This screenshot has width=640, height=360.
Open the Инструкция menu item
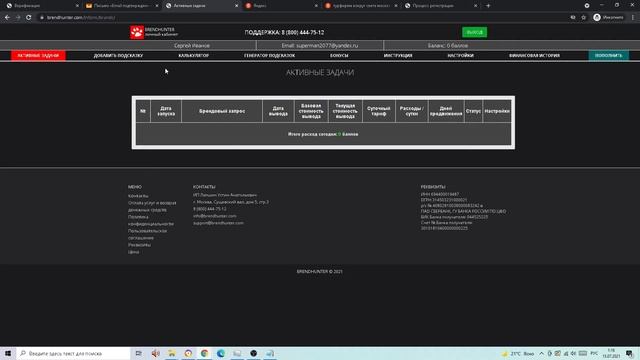coord(398,56)
